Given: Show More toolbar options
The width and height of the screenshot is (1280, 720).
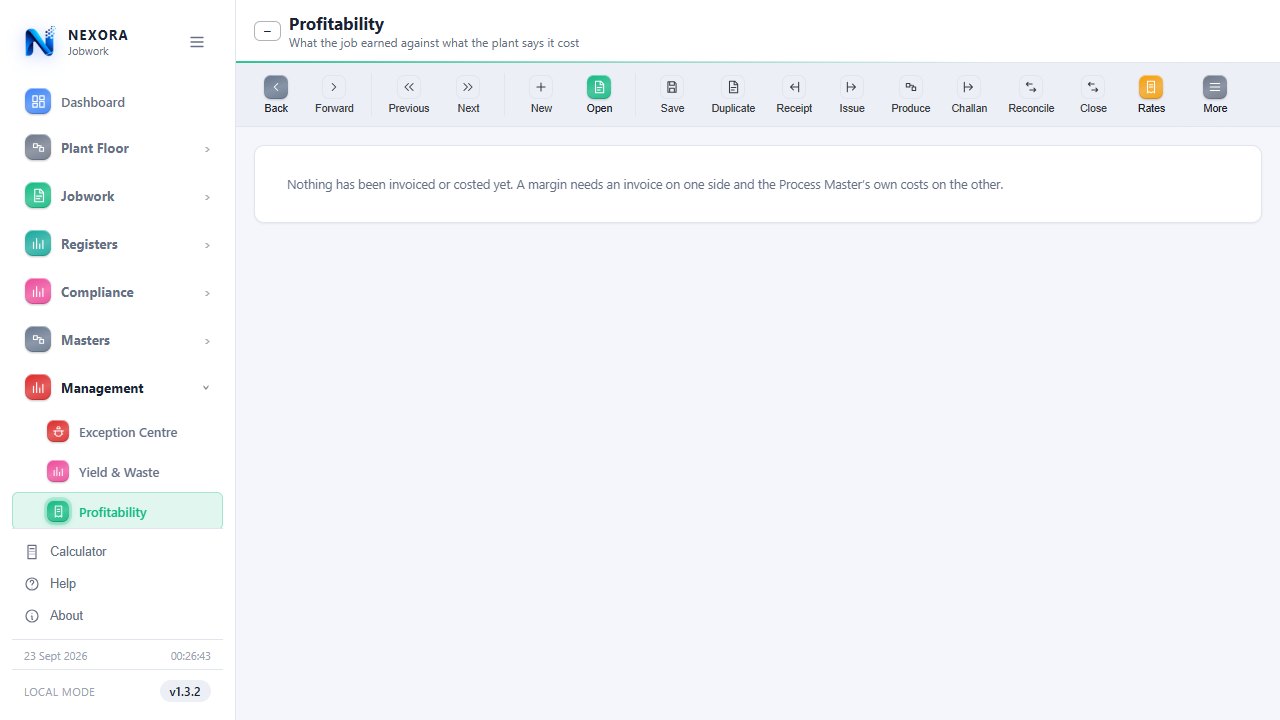Looking at the screenshot, I should click(x=1215, y=95).
